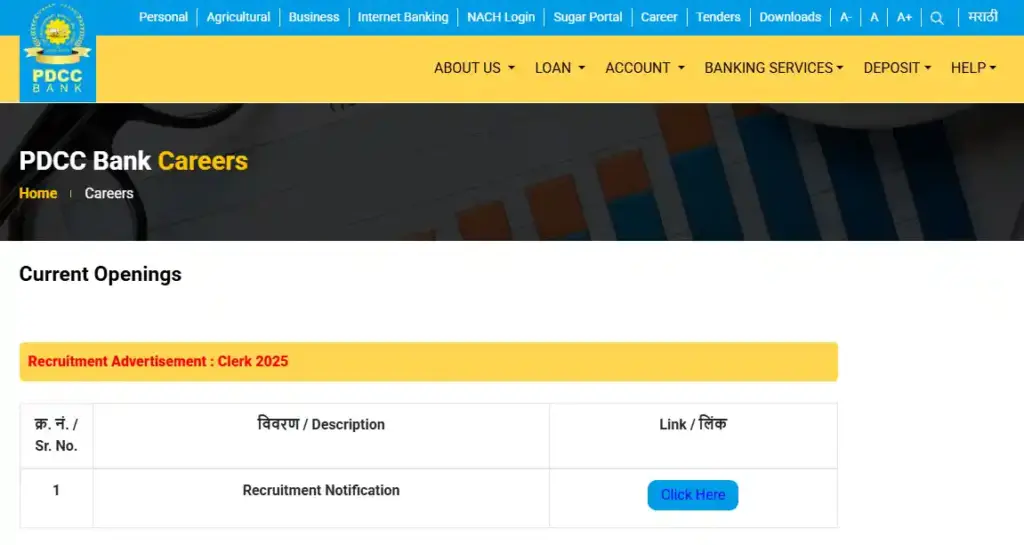The width and height of the screenshot is (1024, 545).
Task: Visit the Sugar Portal link
Action: (587, 17)
